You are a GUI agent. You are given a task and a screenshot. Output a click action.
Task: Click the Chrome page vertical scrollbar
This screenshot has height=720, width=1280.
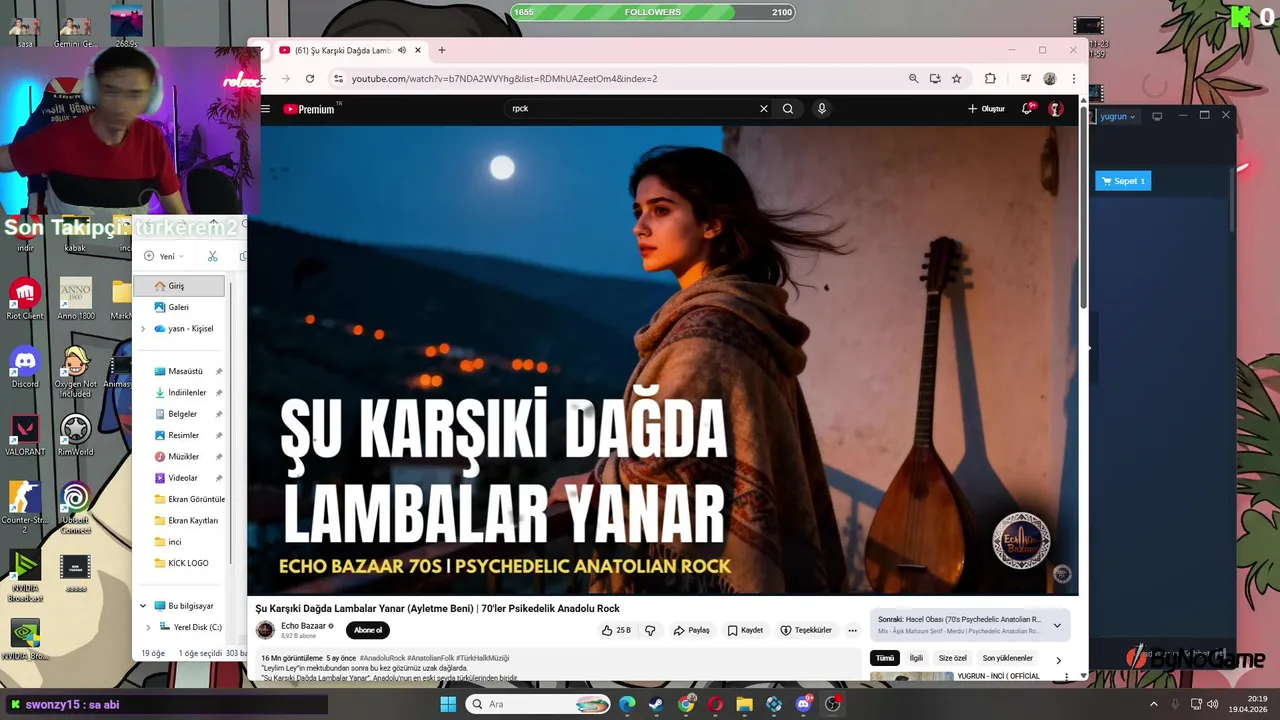pos(1083,205)
